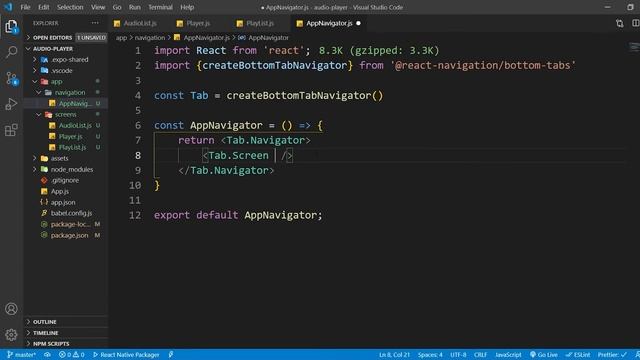
Task: Collapse the screens folder
Action: (x=65, y=115)
